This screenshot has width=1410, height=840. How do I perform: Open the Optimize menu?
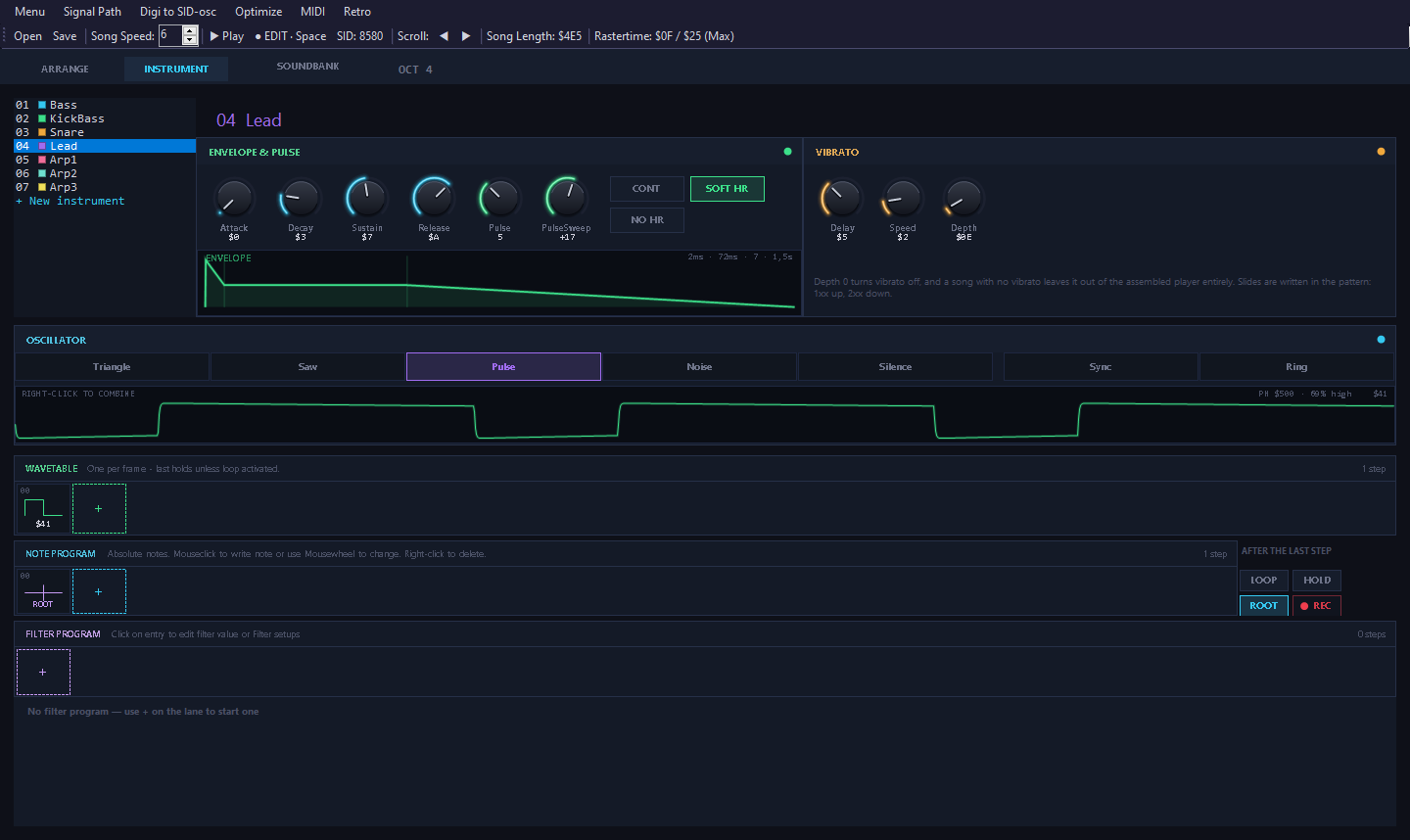[258, 12]
